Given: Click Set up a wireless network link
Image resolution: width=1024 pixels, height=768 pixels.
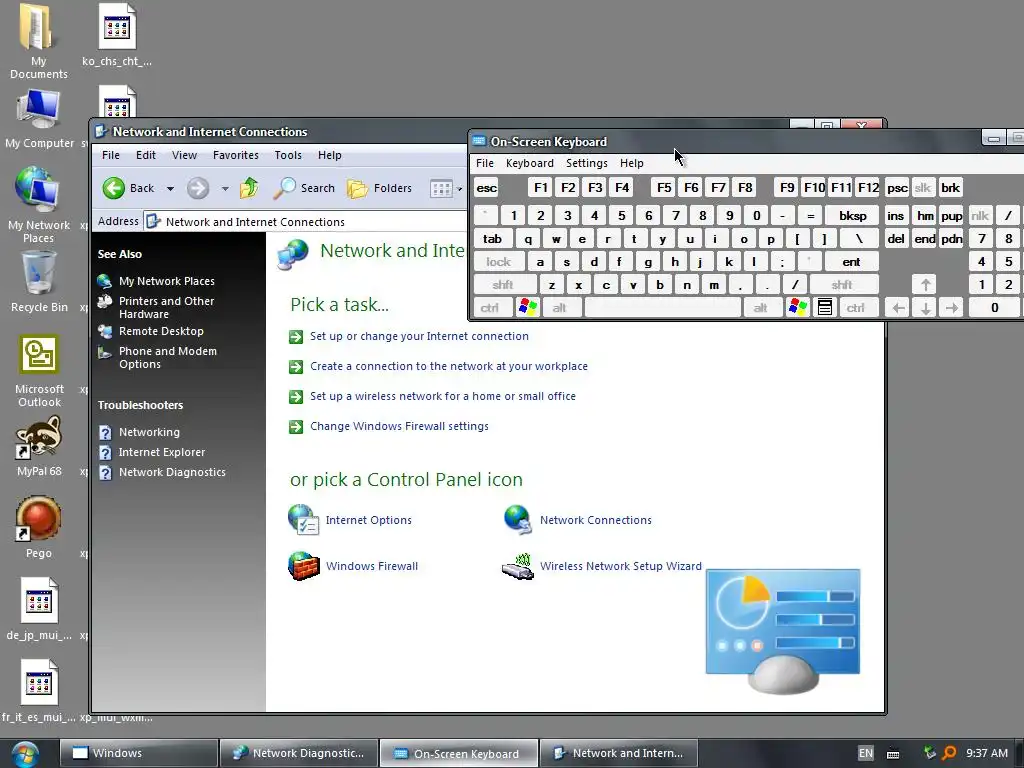Looking at the screenshot, I should [443, 396].
